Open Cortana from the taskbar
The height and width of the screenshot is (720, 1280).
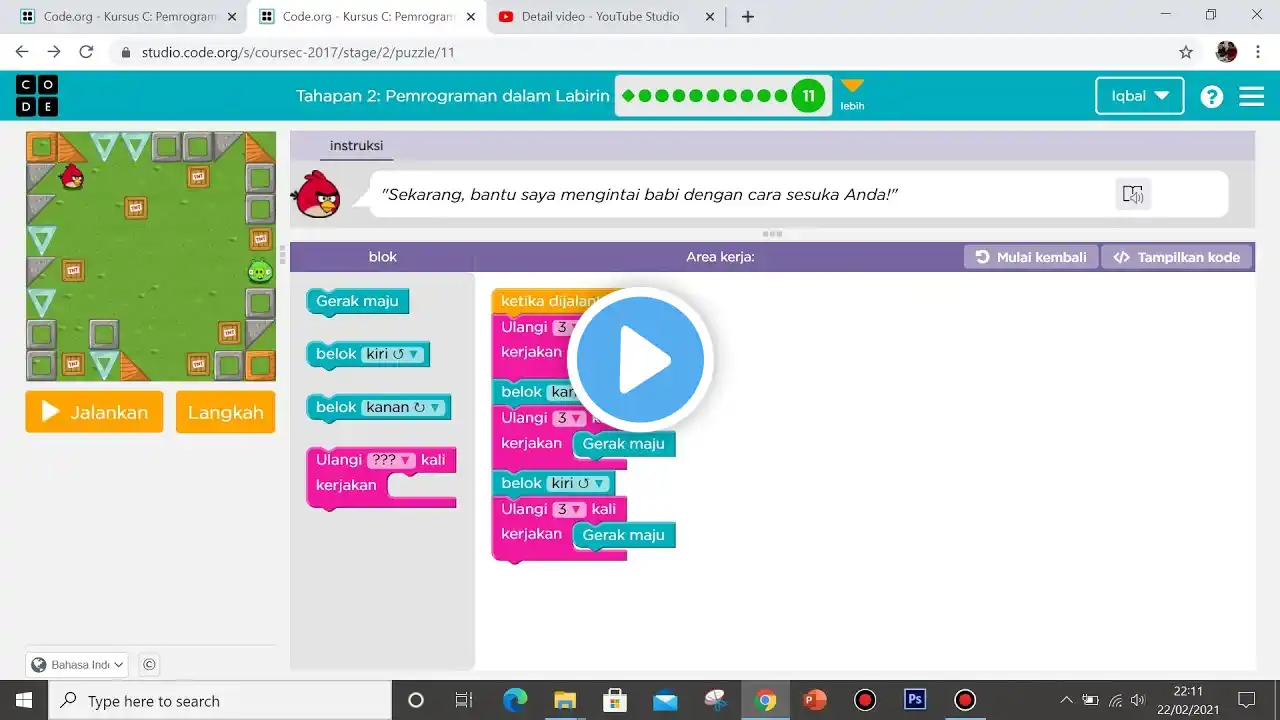416,700
